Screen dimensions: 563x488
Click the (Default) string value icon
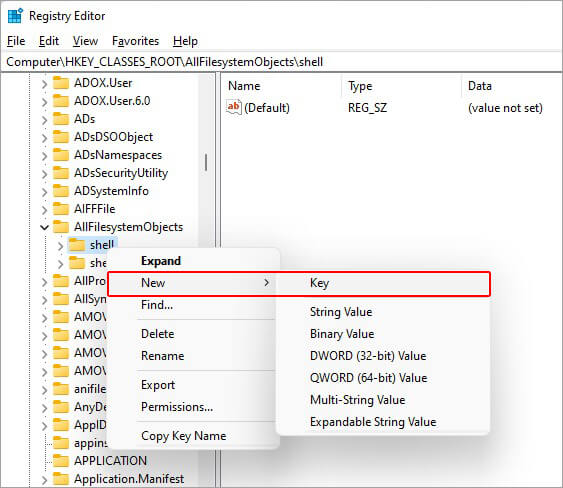click(233, 107)
